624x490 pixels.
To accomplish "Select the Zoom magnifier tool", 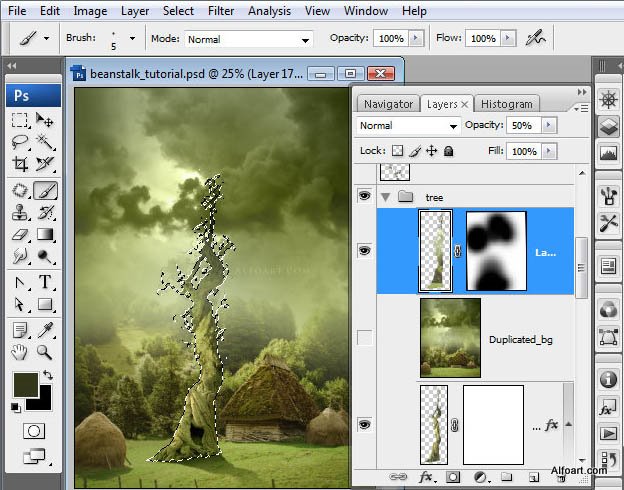I will pos(45,352).
